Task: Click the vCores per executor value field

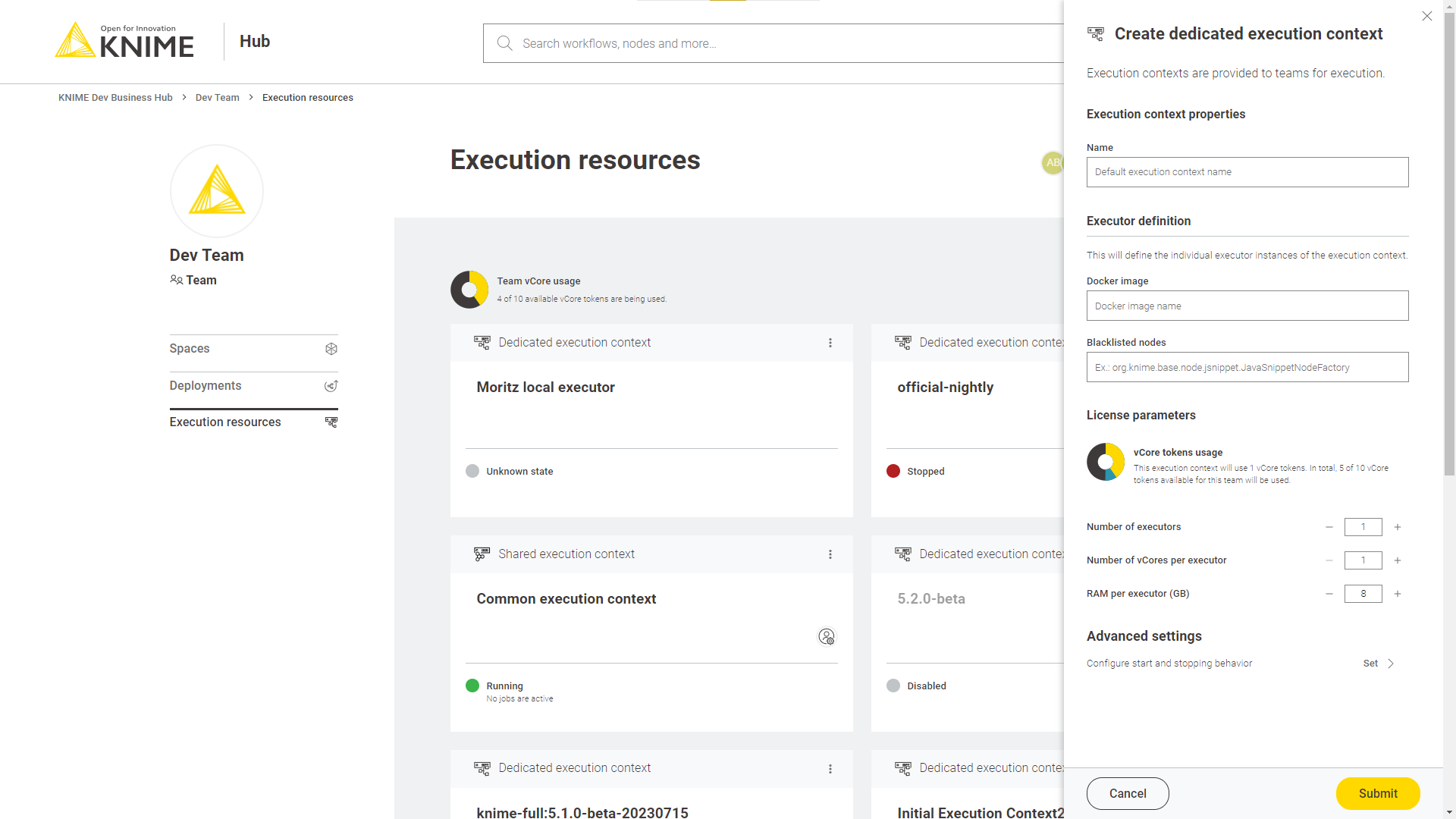Action: tap(1363, 560)
